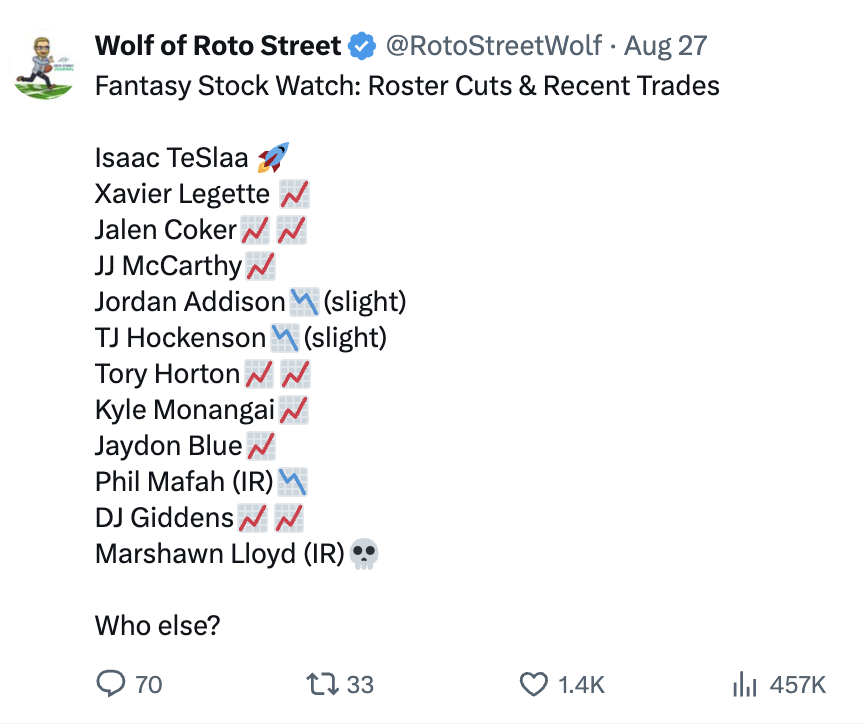Click the rocket emoji after Isaac TeSlaa
The image size is (864, 726).
point(273,158)
